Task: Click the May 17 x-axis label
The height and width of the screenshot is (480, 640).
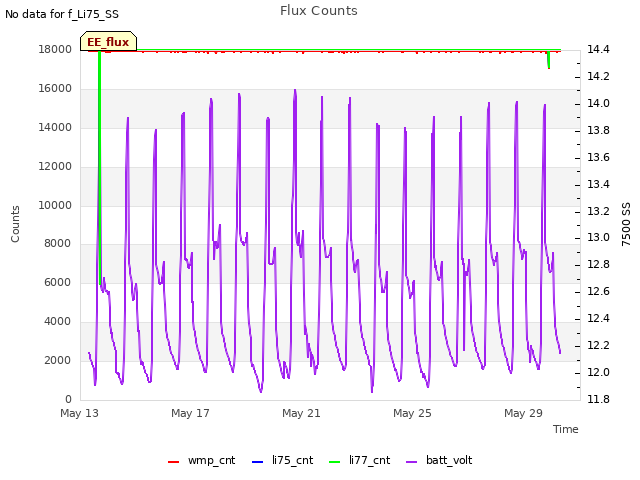Action: click(190, 413)
